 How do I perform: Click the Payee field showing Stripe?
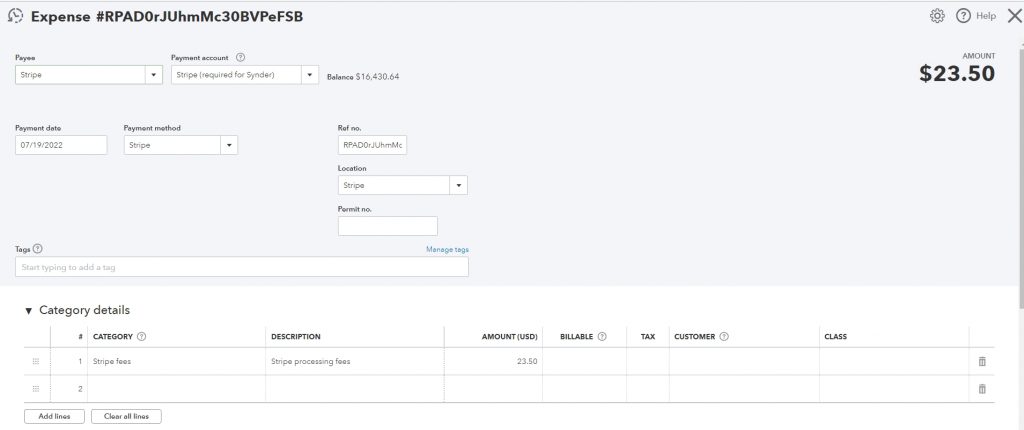(x=80, y=75)
